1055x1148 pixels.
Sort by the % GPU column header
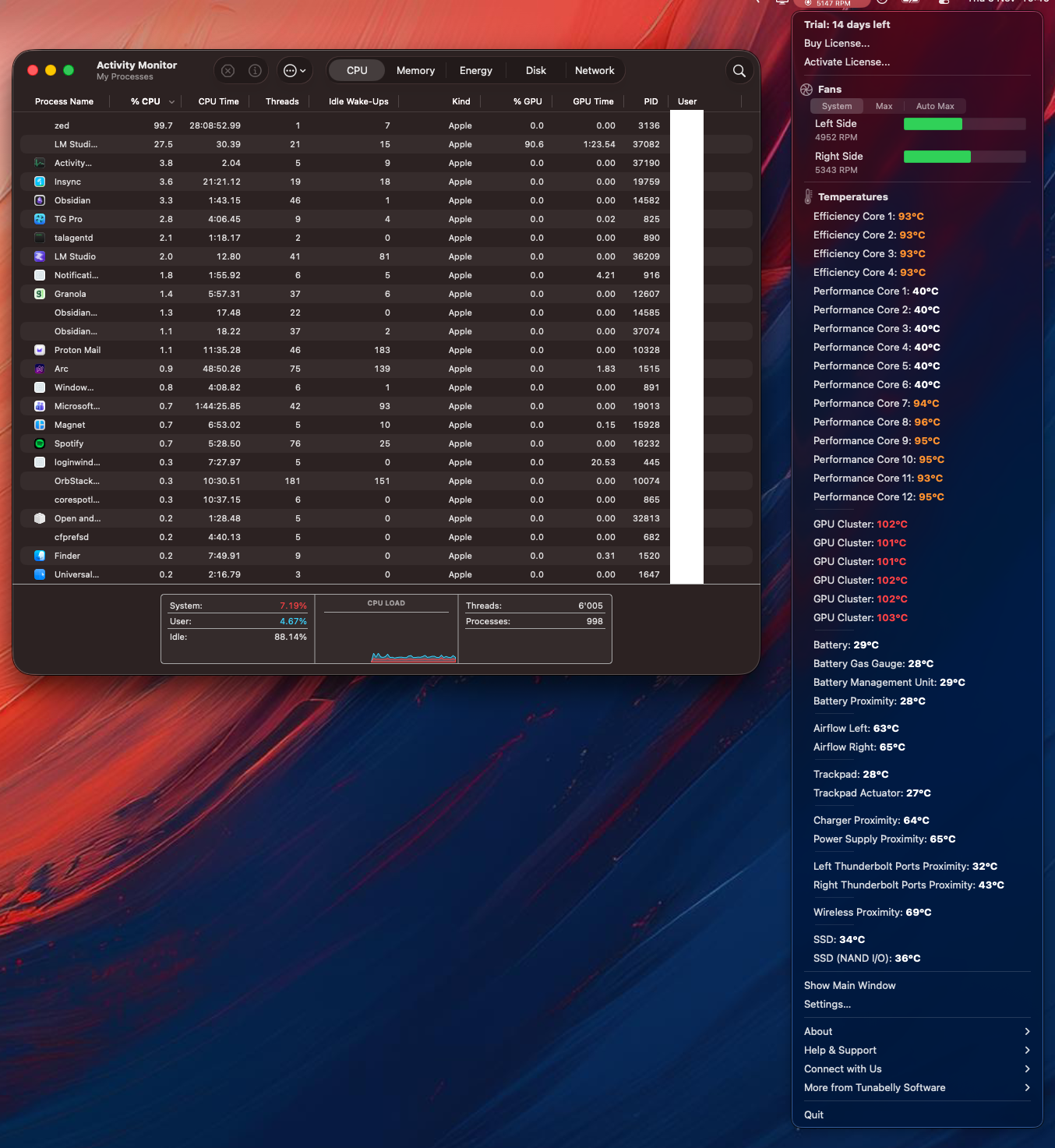(x=527, y=102)
